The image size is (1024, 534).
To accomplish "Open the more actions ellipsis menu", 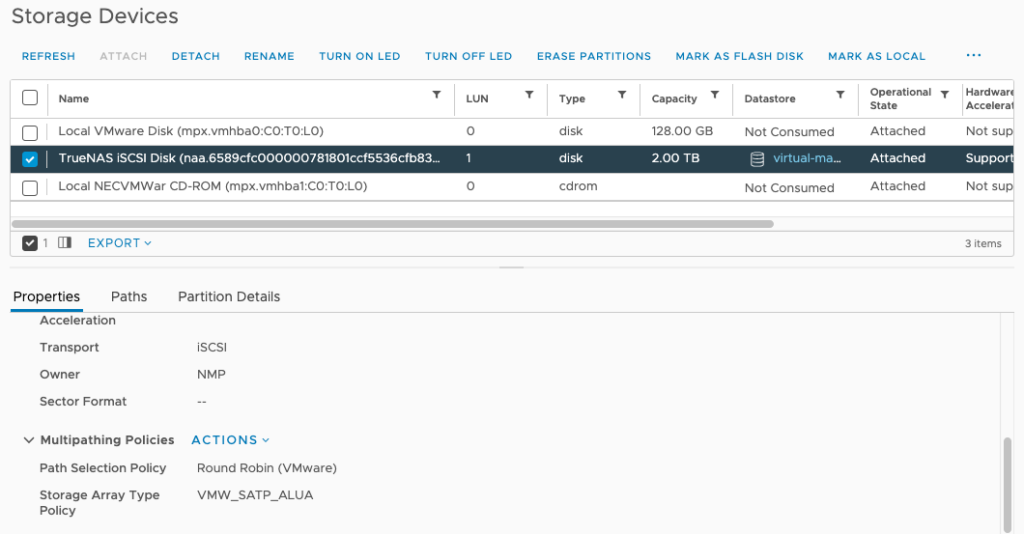I will (x=973, y=56).
